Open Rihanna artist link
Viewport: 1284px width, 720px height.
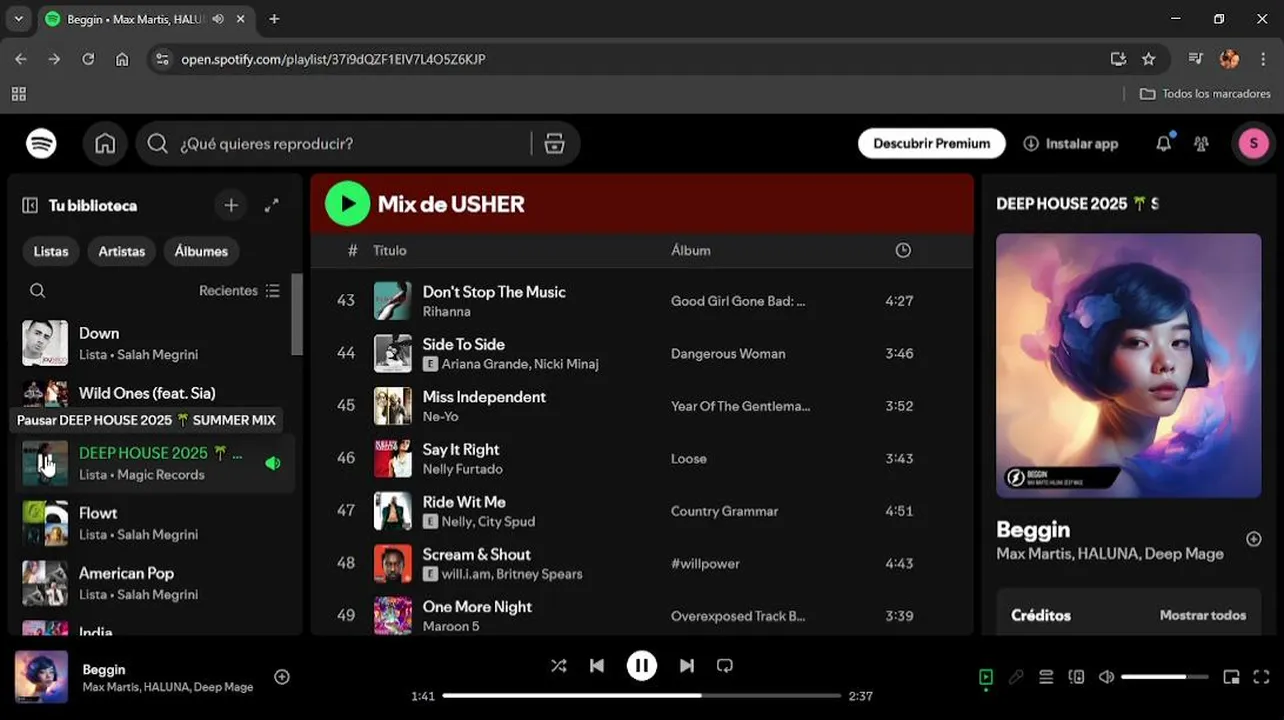click(446, 312)
